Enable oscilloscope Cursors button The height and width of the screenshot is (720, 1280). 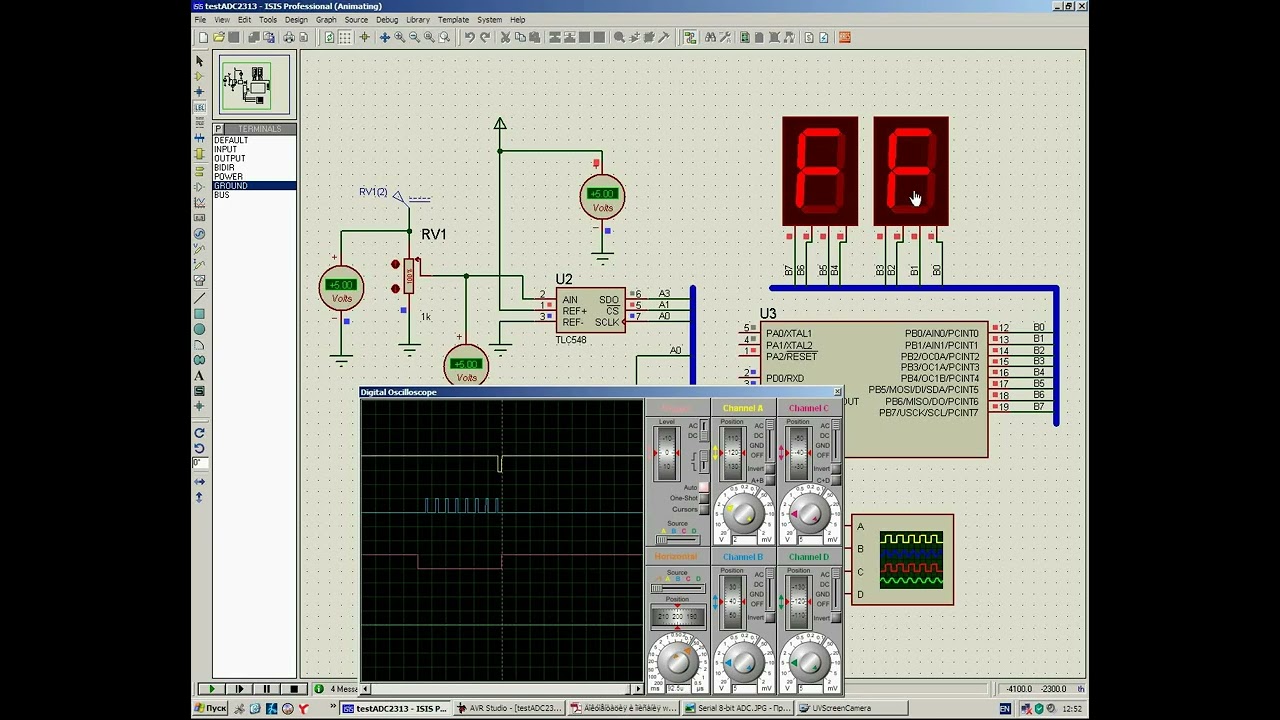(x=703, y=509)
